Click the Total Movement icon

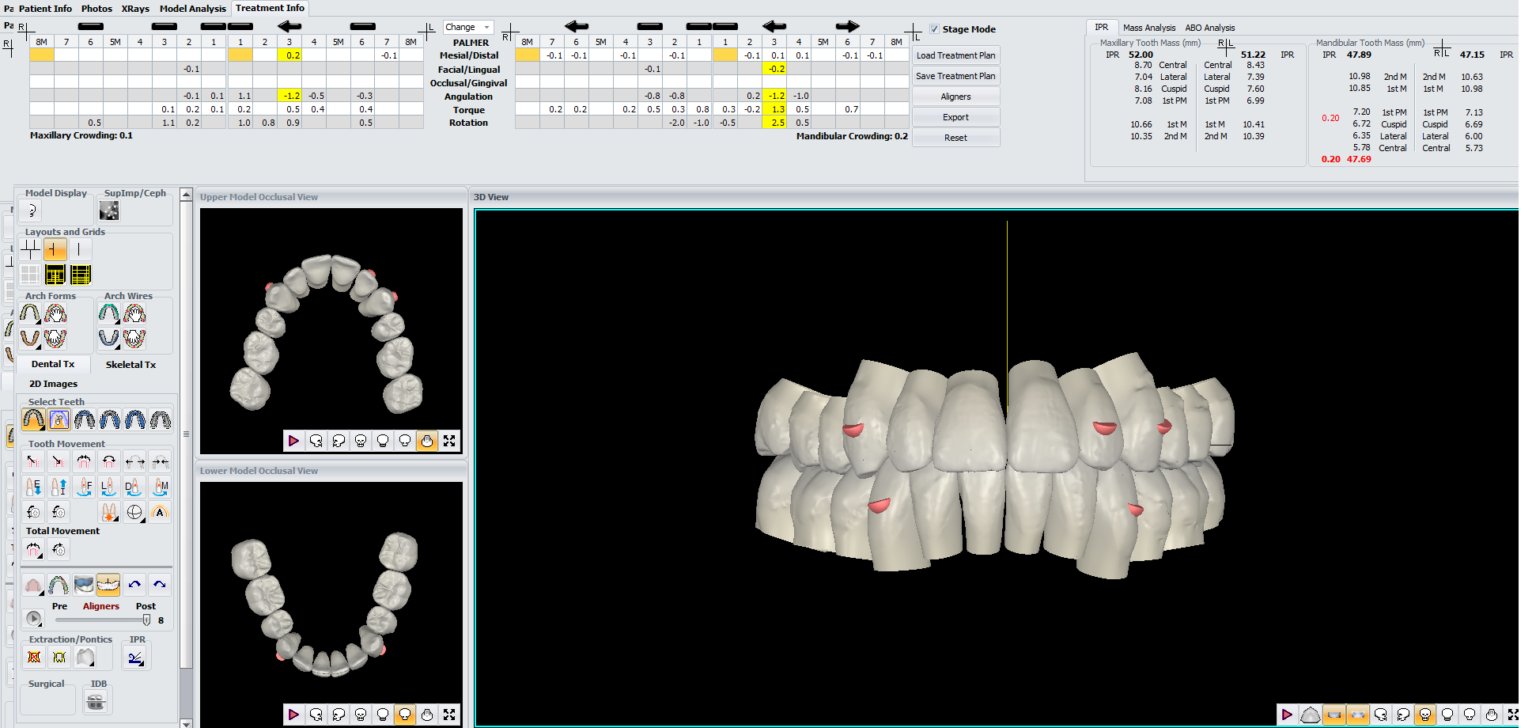(33, 548)
